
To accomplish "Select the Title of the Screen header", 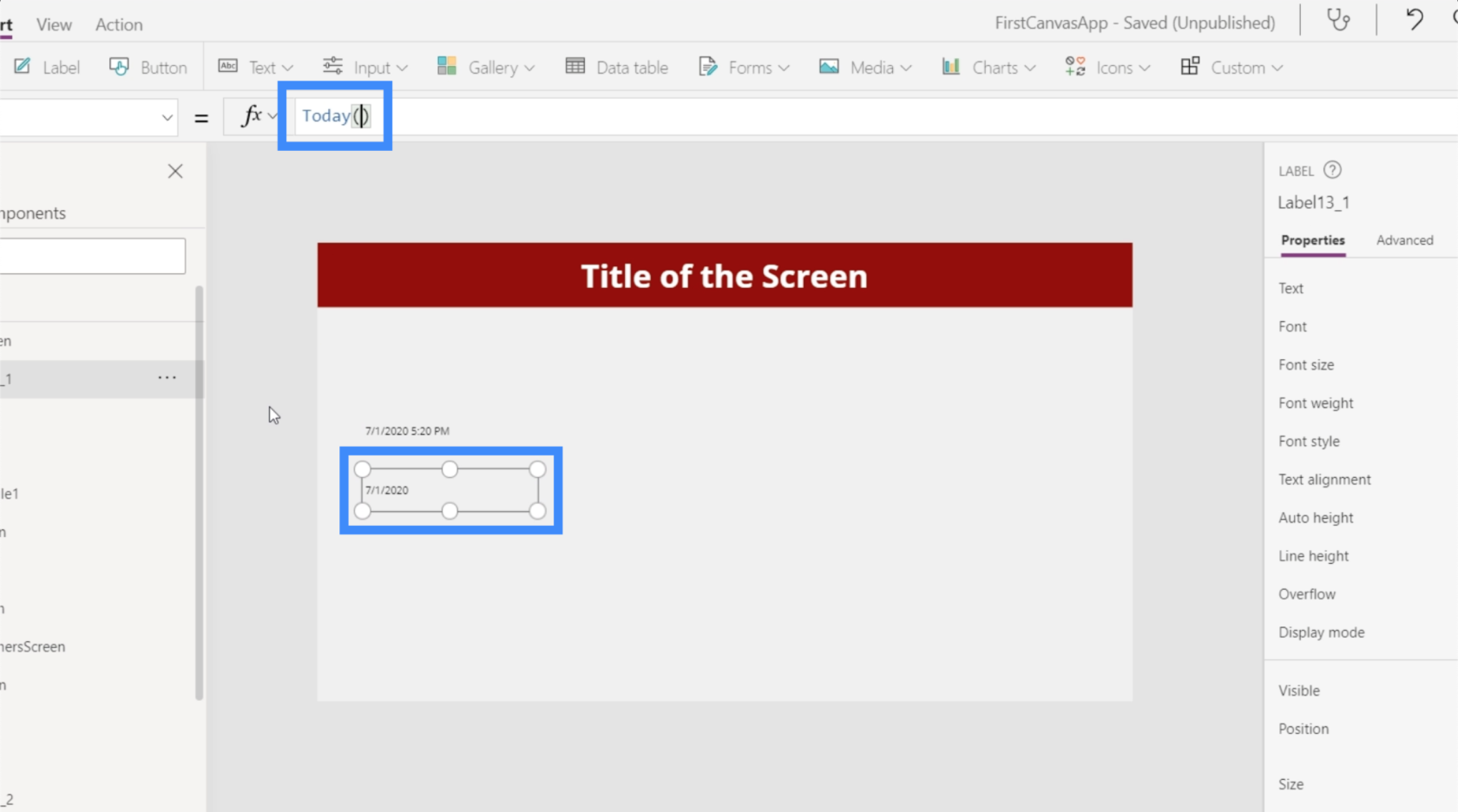I will (725, 275).
